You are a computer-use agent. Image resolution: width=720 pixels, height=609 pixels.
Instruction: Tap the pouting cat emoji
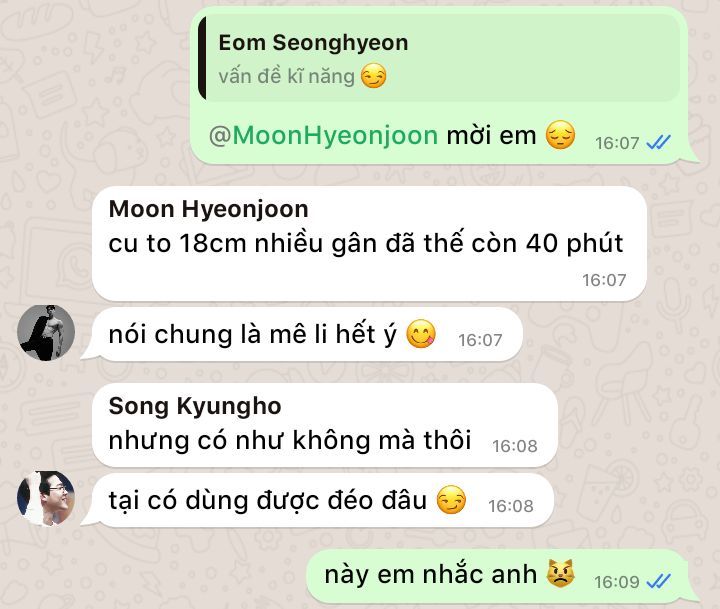pyautogui.click(x=560, y=573)
